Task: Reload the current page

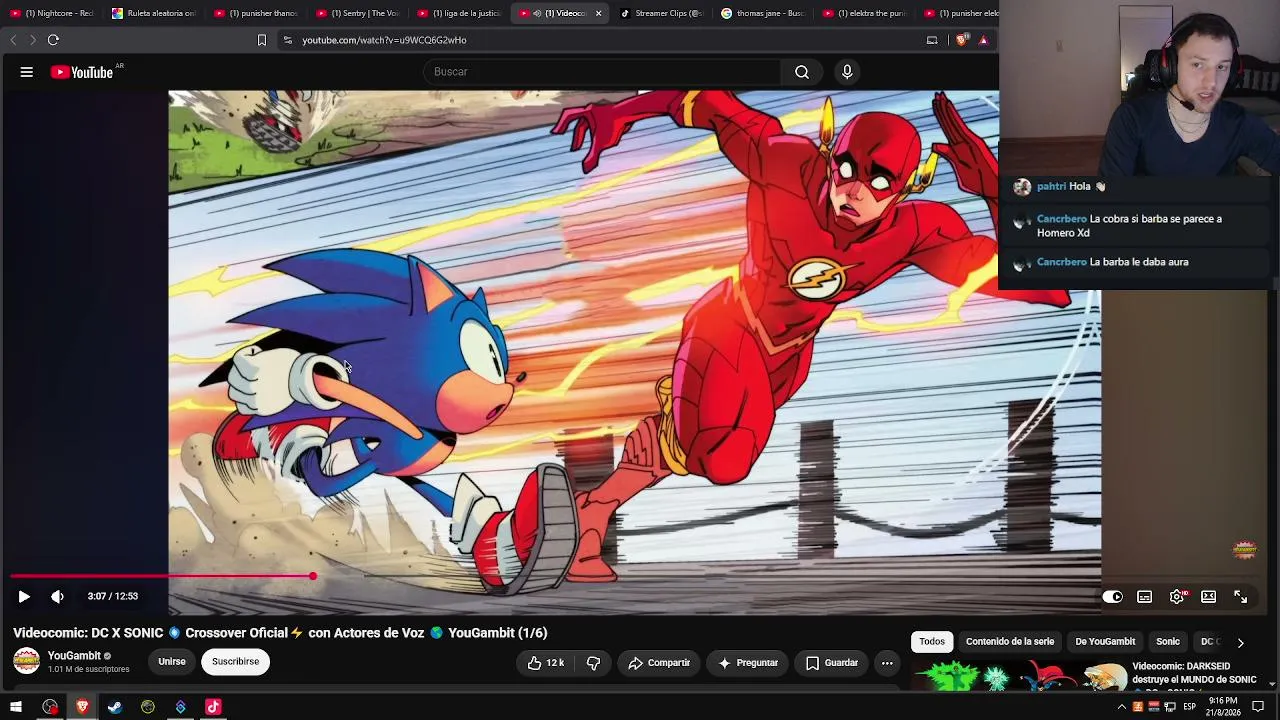Action: pyautogui.click(x=53, y=40)
